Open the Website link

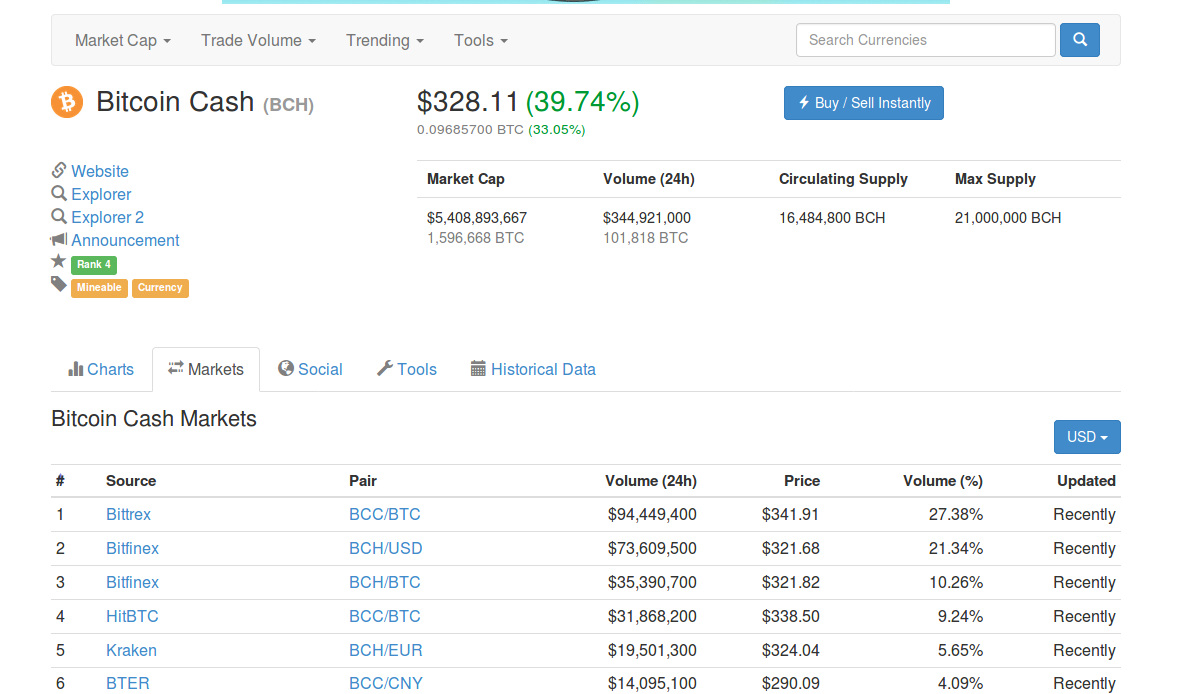coord(100,172)
